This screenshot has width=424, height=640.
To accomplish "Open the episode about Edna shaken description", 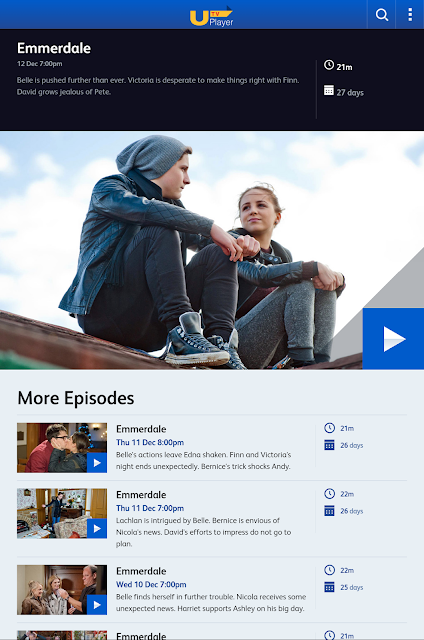I will coord(203,460).
